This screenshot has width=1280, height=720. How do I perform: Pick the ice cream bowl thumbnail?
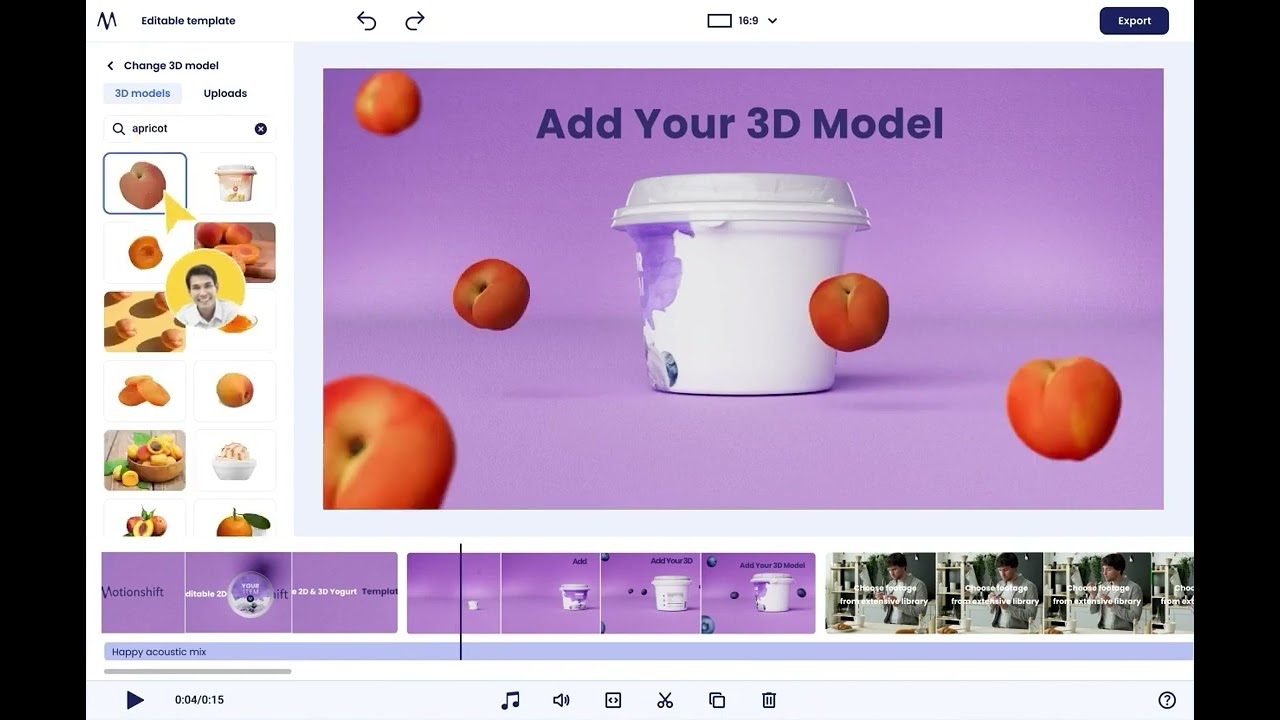click(235, 460)
